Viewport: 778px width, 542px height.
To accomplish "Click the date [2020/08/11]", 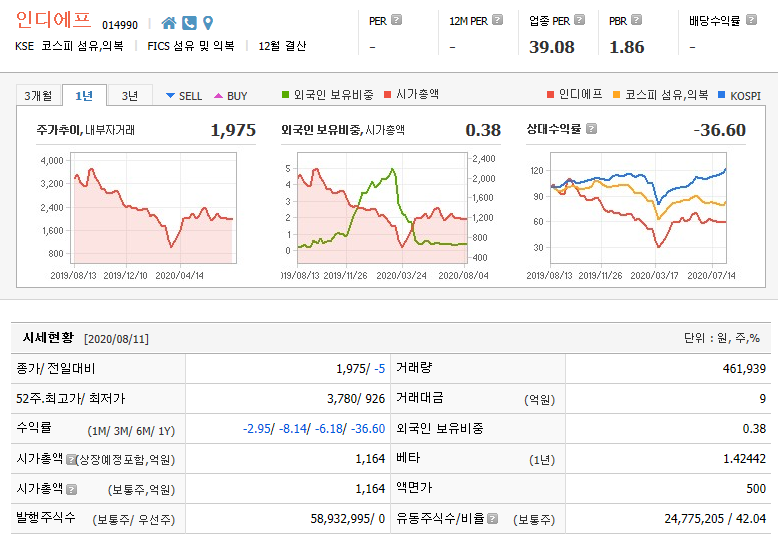I will click(117, 339).
